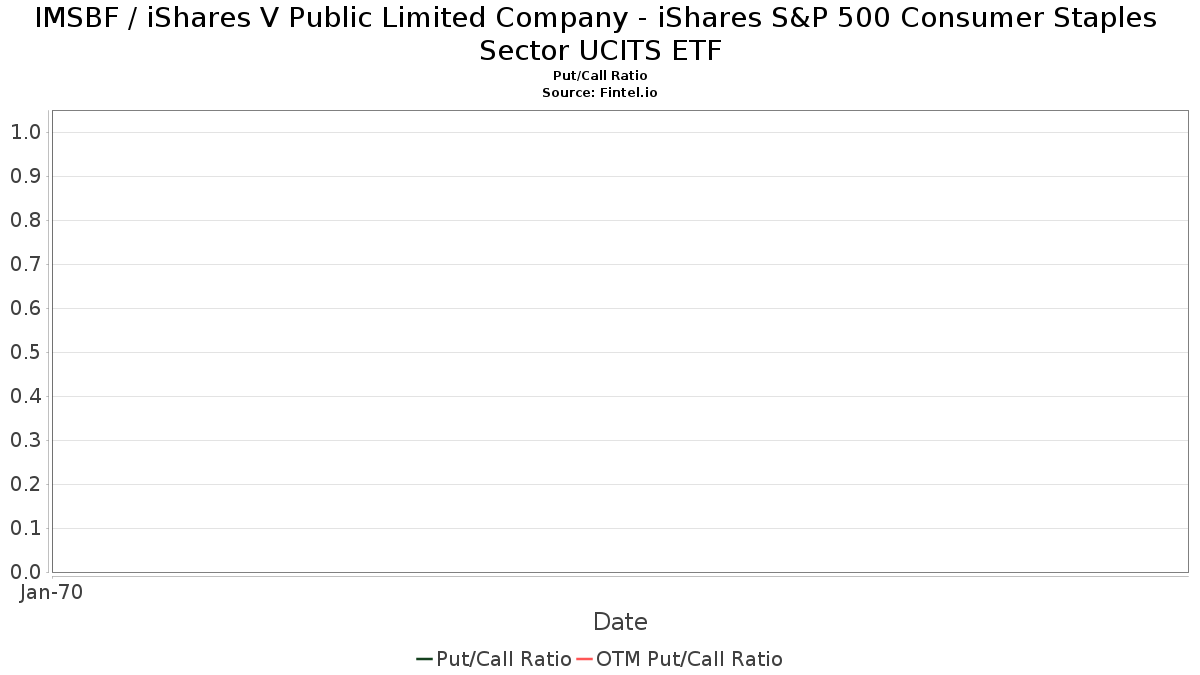
Task: Click the 0.3 y-axis tick label
Action: [25, 440]
